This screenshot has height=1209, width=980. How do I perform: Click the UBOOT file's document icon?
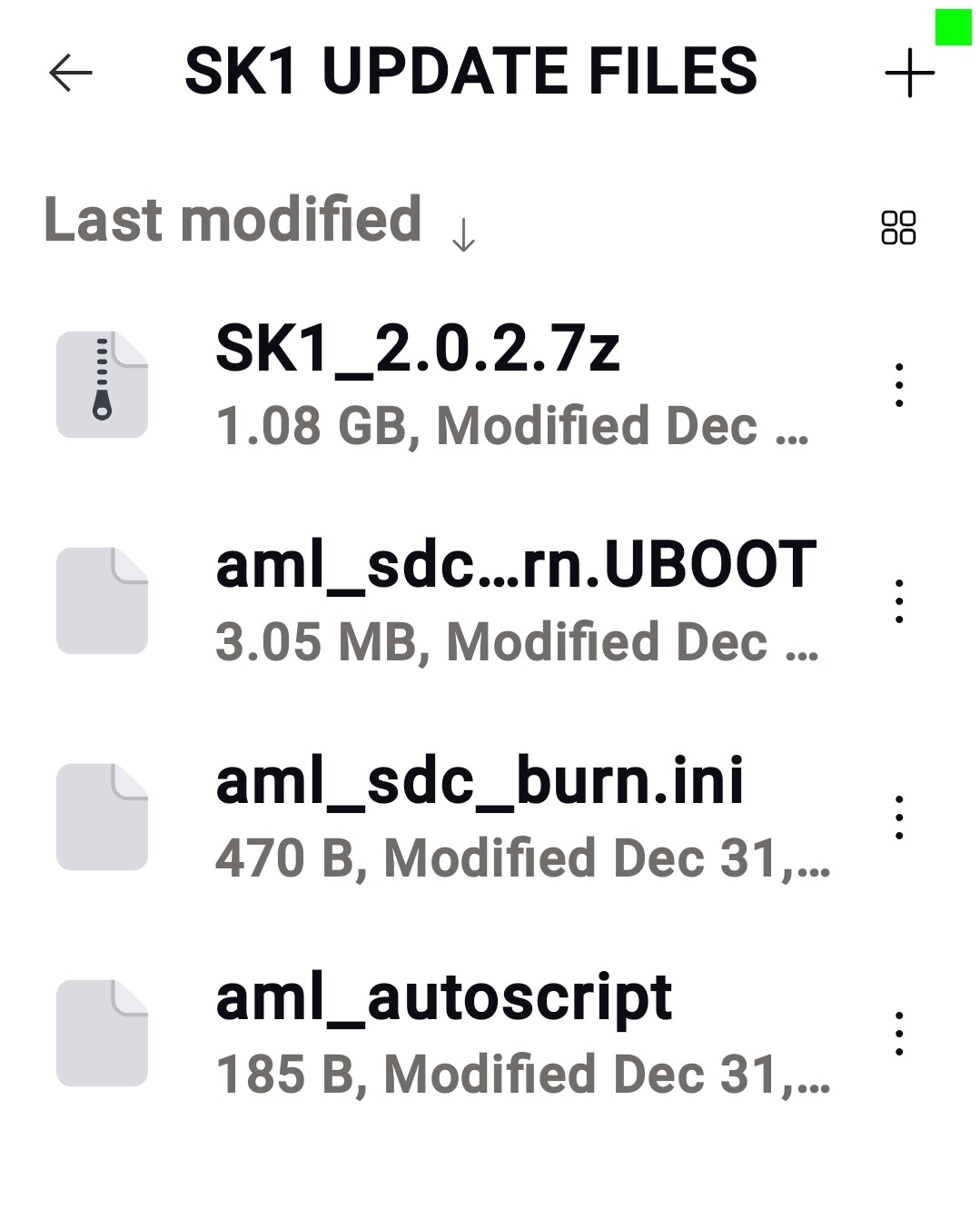(102, 601)
